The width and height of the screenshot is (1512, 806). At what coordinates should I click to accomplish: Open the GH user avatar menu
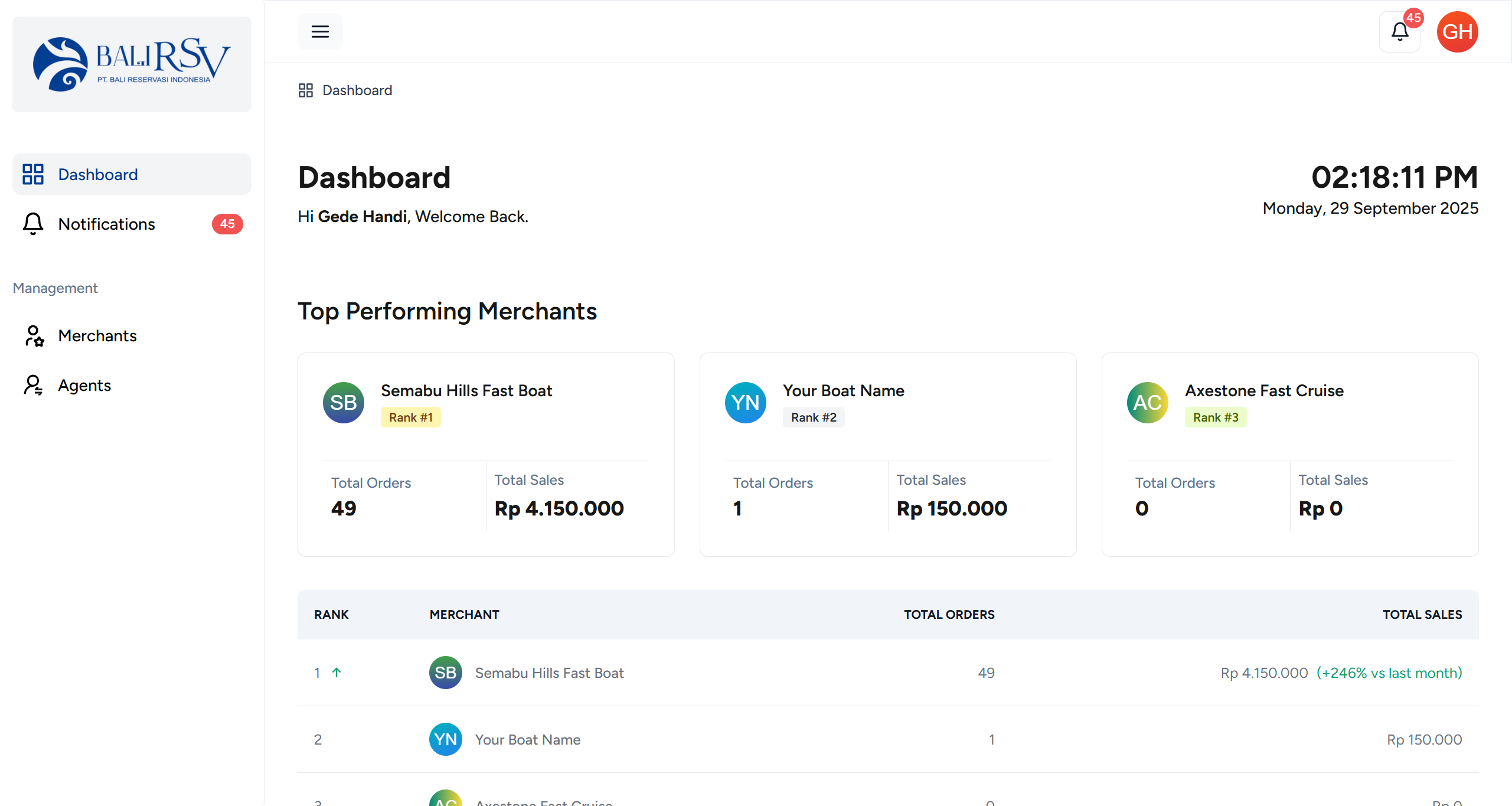[x=1457, y=32]
